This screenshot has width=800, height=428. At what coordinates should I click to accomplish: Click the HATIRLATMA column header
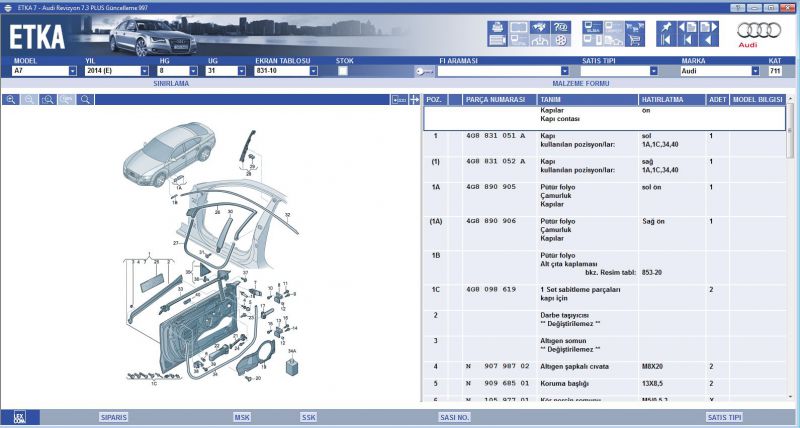(672, 99)
